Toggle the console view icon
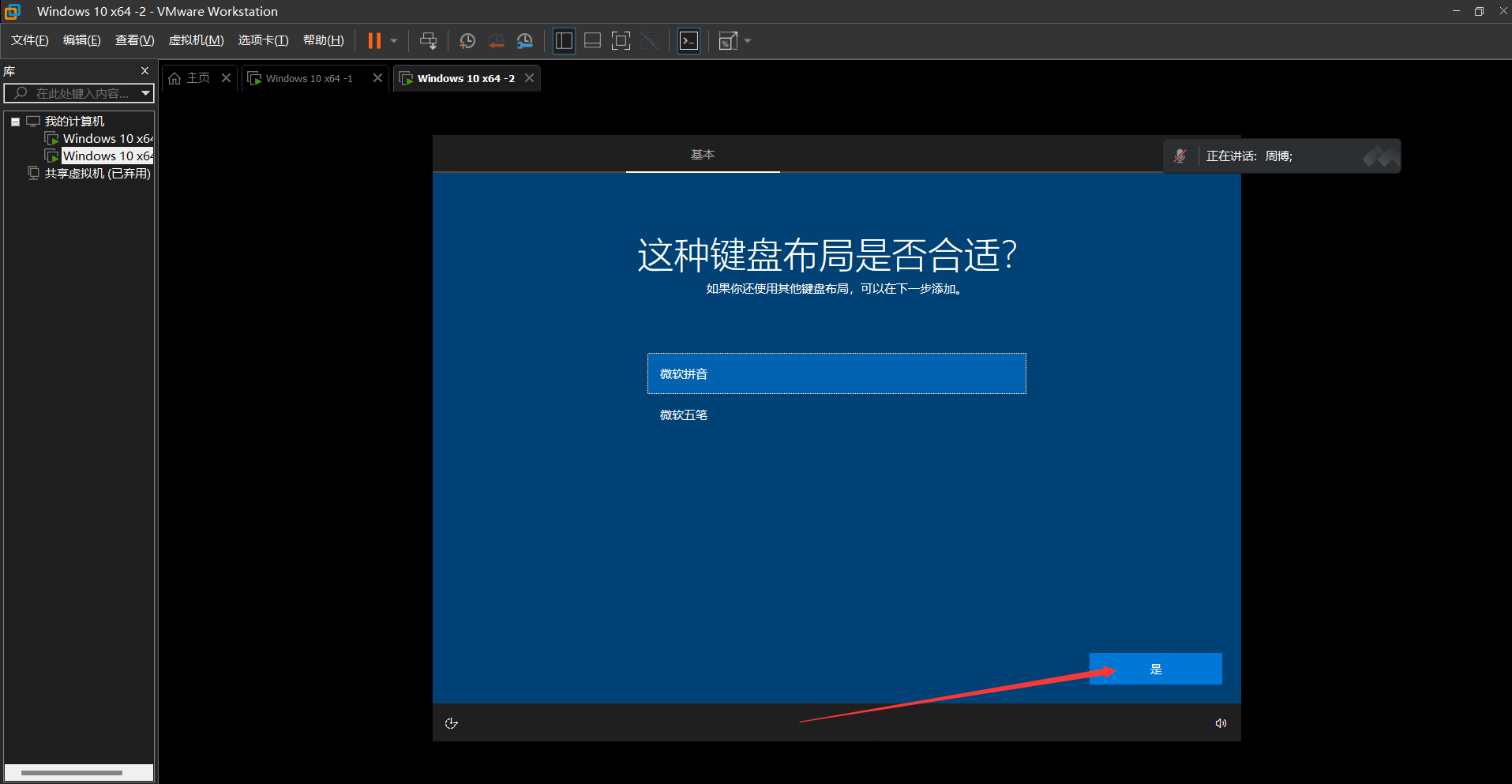Image resolution: width=1512 pixels, height=784 pixels. [689, 41]
